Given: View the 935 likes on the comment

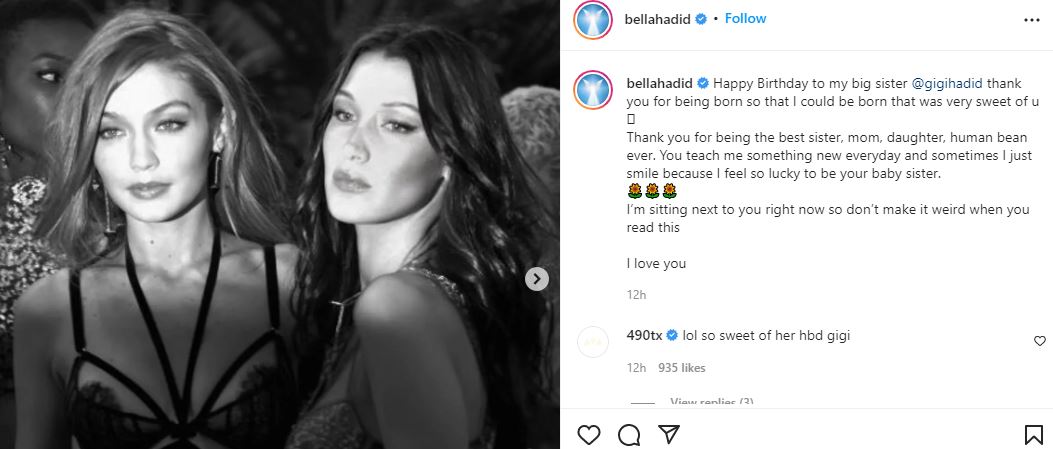Looking at the screenshot, I should 680,368.
